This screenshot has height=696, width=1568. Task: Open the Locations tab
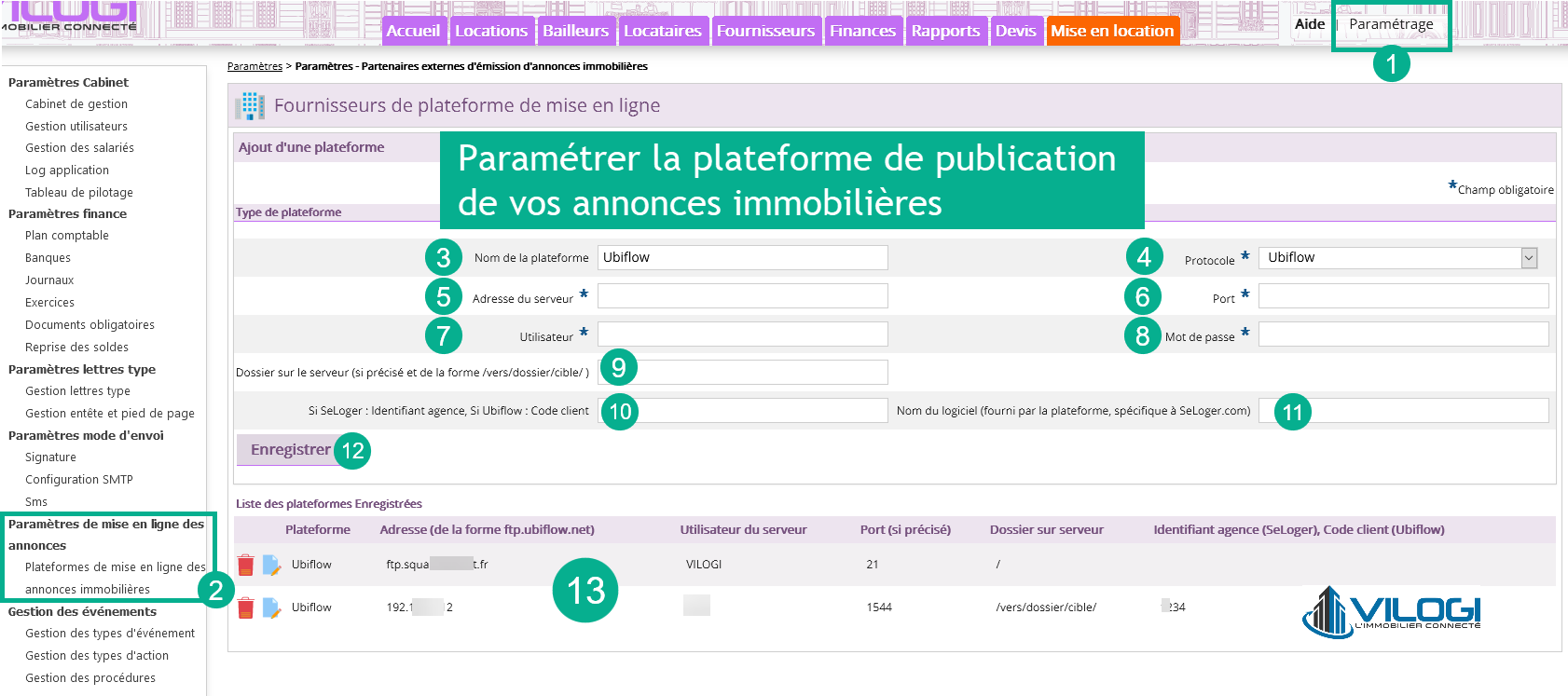491,31
